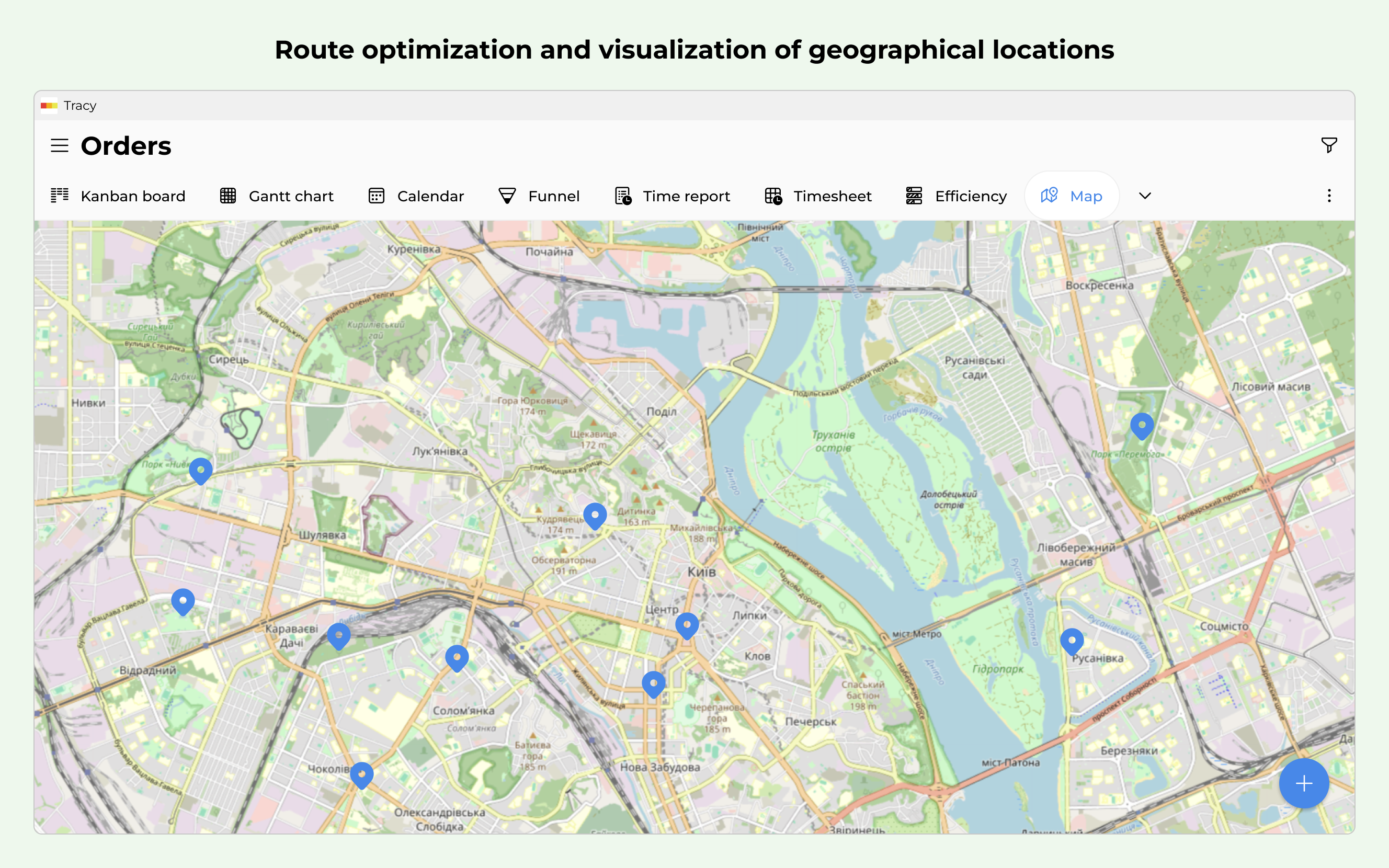Open the hamburger menu next to Orders
1389x868 pixels.
pos(59,146)
